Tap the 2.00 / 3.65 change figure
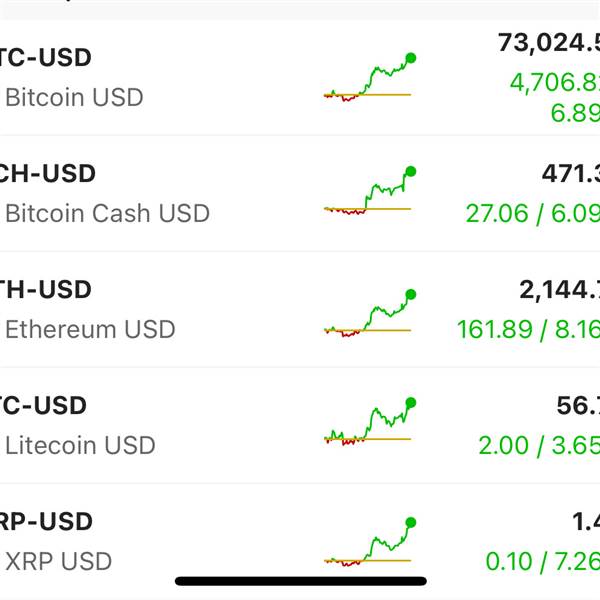The image size is (600, 600). tap(538, 445)
